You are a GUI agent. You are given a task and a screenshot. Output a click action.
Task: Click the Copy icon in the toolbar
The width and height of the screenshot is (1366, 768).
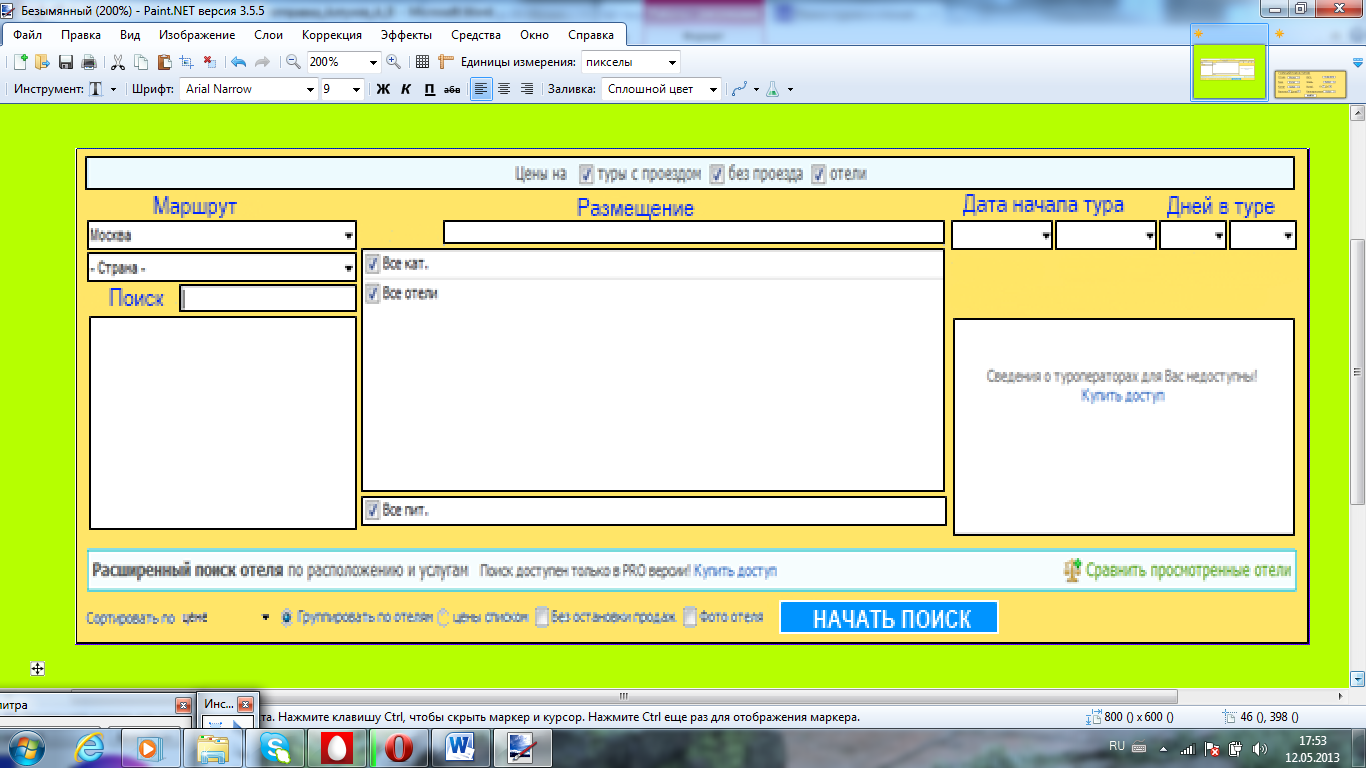click(140, 62)
